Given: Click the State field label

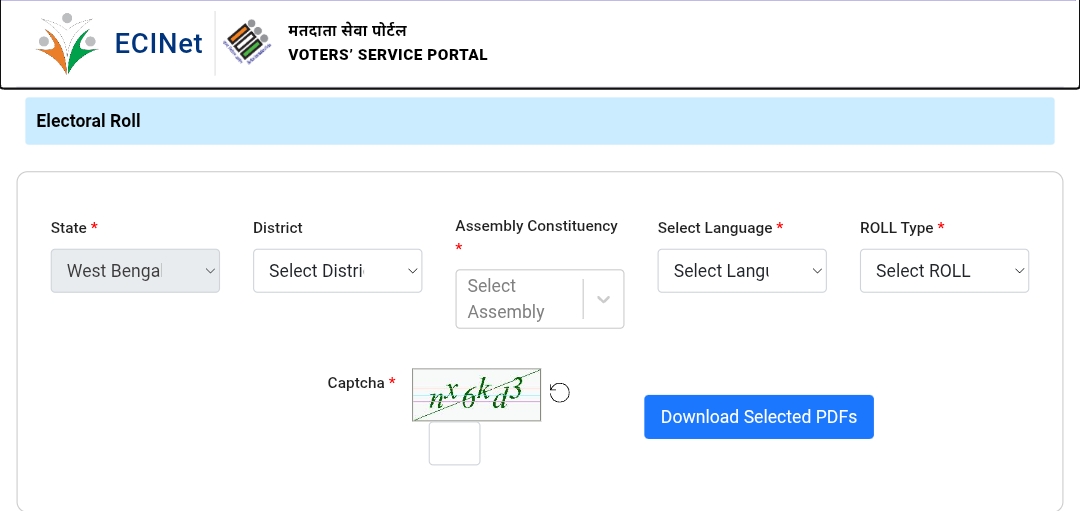Looking at the screenshot, I should click(69, 228).
